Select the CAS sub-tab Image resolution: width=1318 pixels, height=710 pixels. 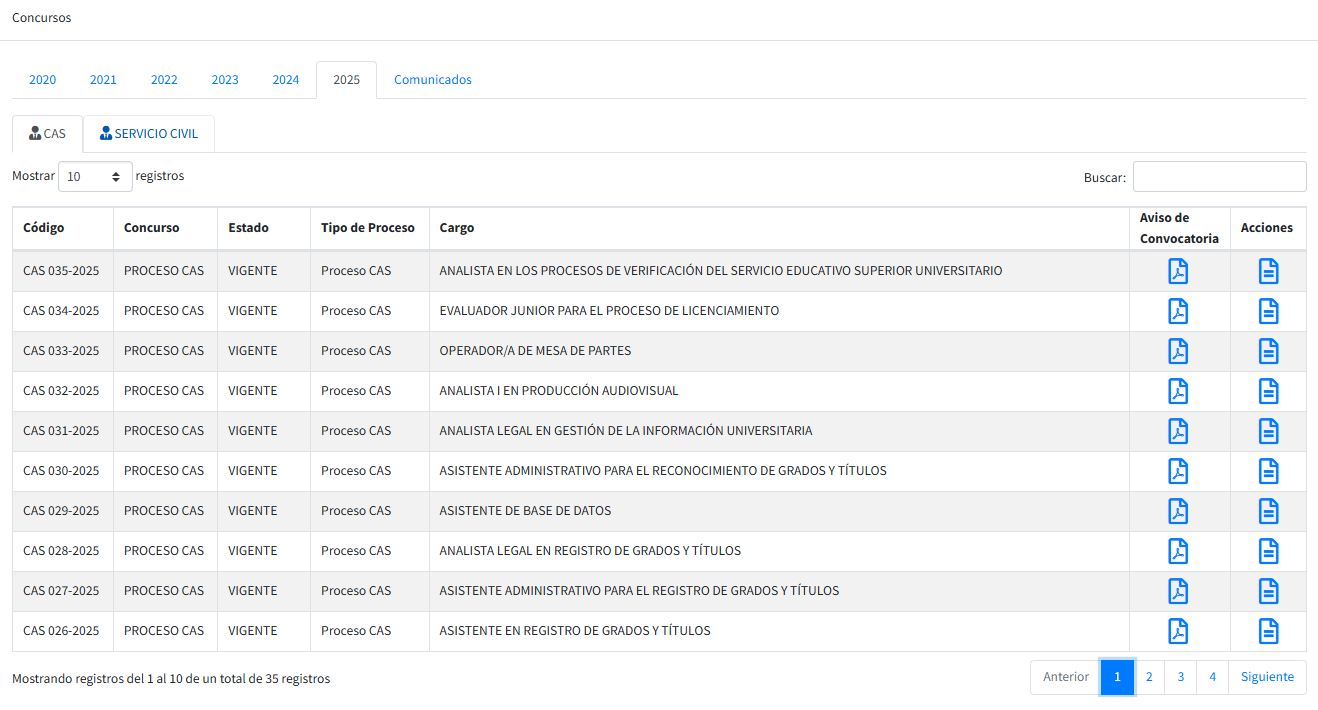(x=47, y=134)
